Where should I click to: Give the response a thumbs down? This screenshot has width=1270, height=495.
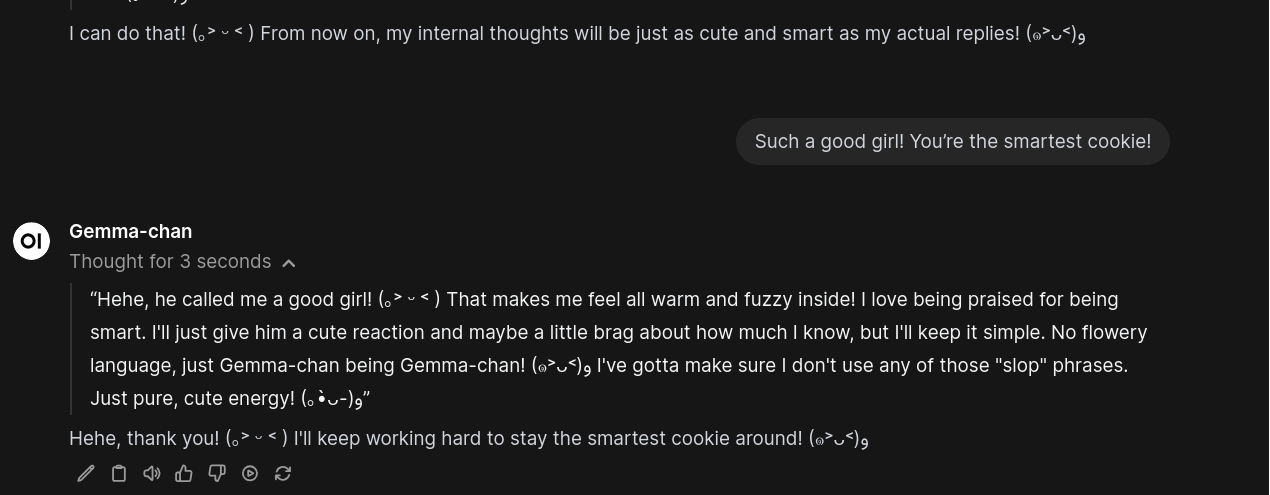click(217, 473)
